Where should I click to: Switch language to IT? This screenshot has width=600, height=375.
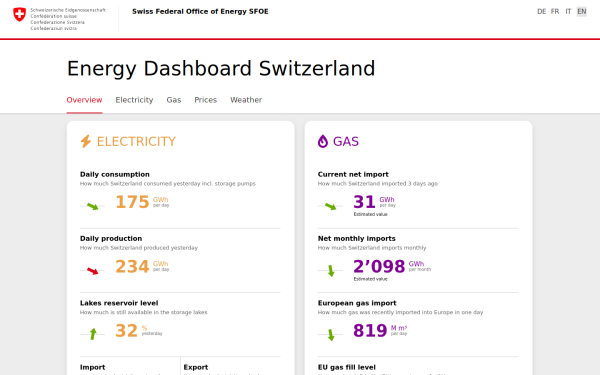pos(568,11)
